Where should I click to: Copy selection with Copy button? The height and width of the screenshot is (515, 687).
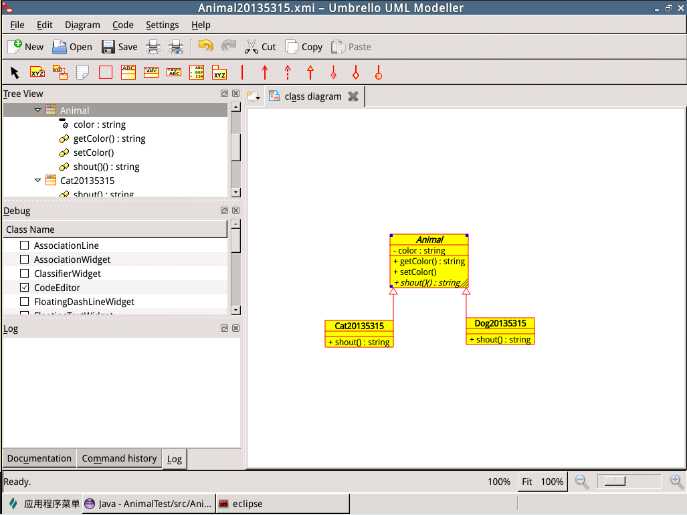[304, 46]
